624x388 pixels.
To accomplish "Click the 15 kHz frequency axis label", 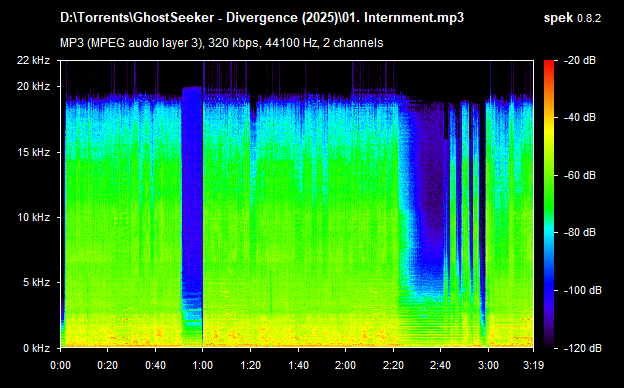I will coord(33,152).
